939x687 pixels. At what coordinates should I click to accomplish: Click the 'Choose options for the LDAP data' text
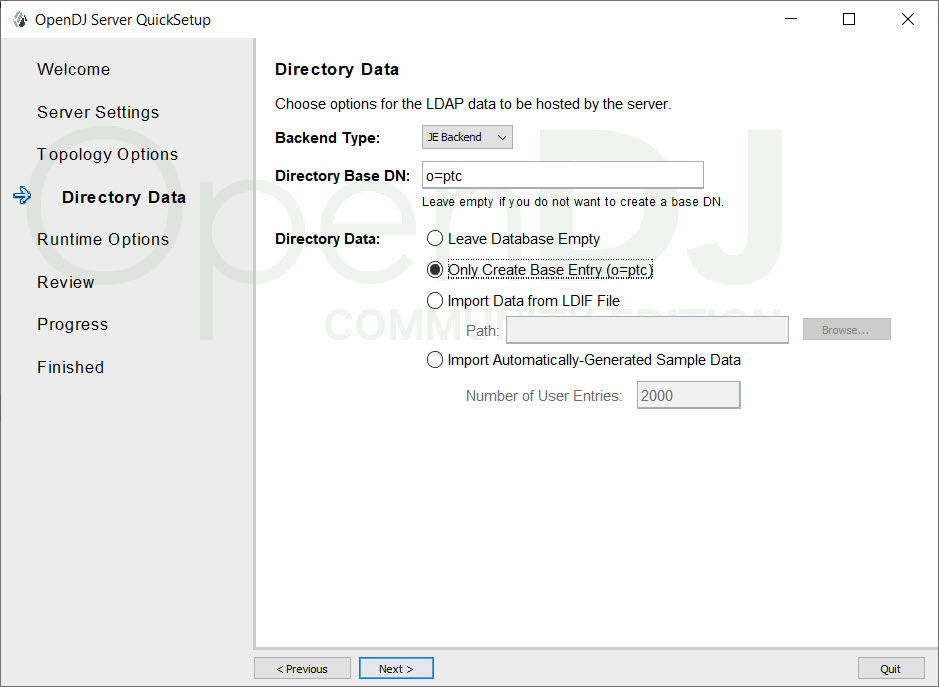(473, 104)
